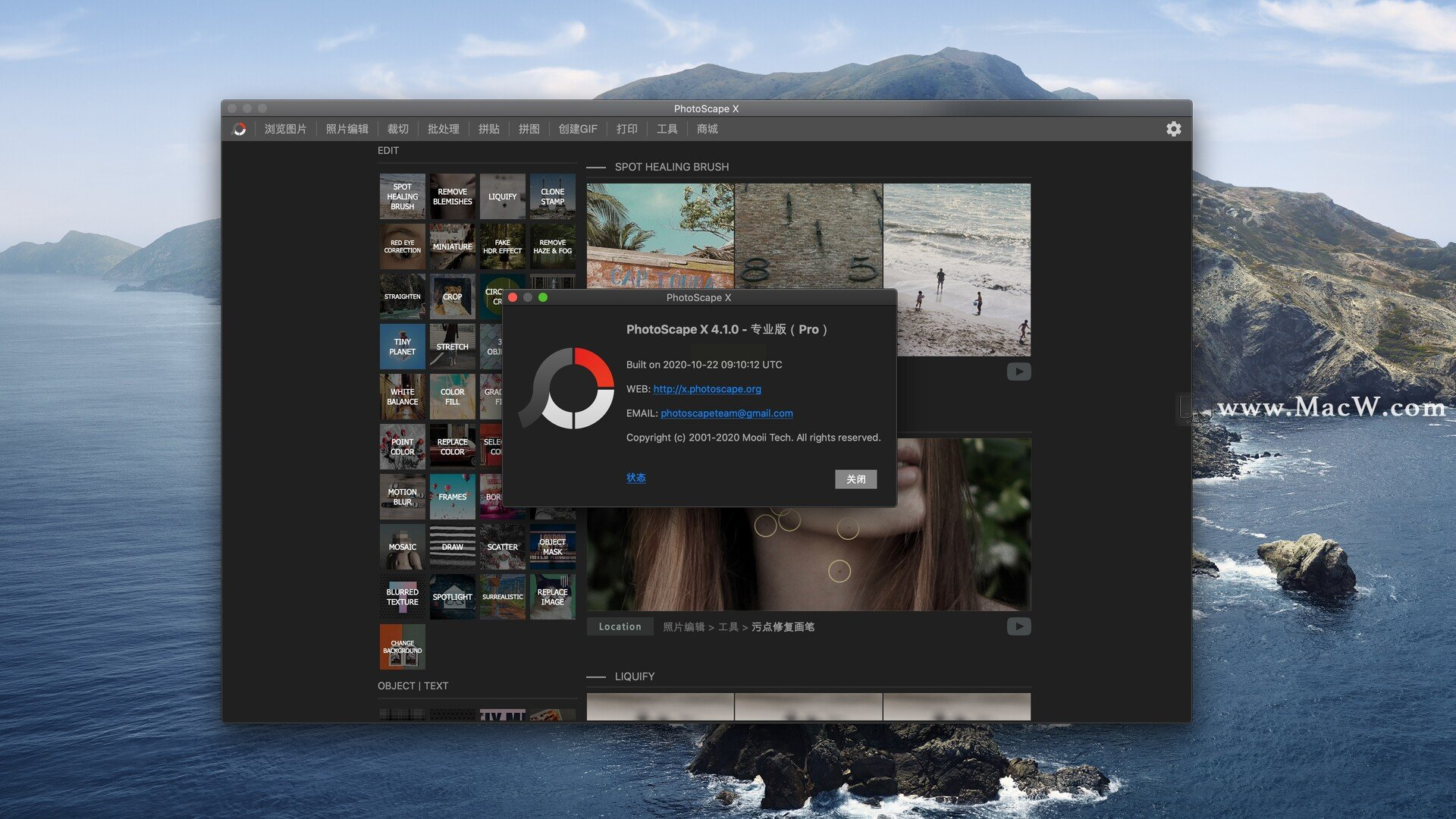Choose the Tiny Planet effect tile
This screenshot has height=819, width=1456.
[402, 347]
